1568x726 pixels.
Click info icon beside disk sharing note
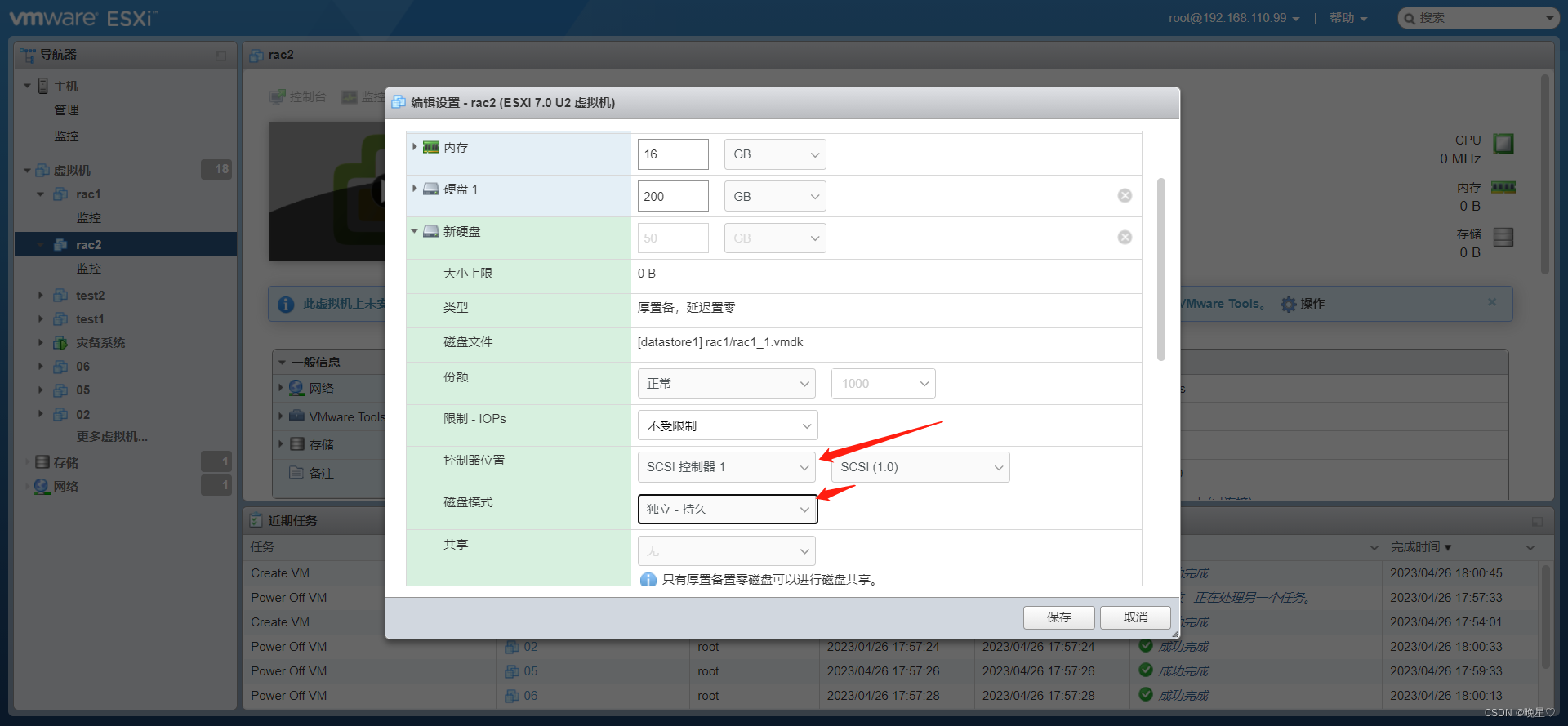point(648,580)
